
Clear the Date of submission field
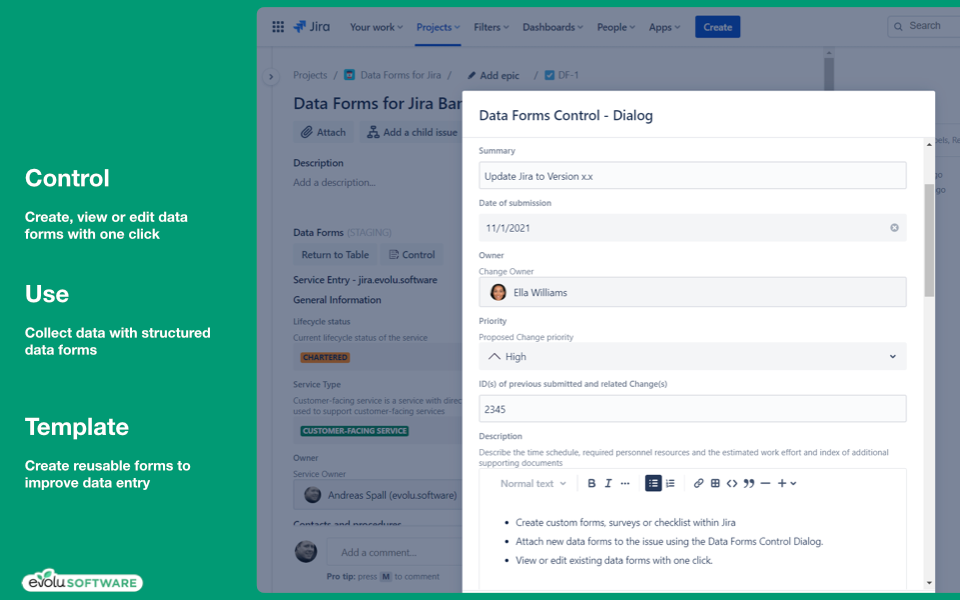pos(894,228)
